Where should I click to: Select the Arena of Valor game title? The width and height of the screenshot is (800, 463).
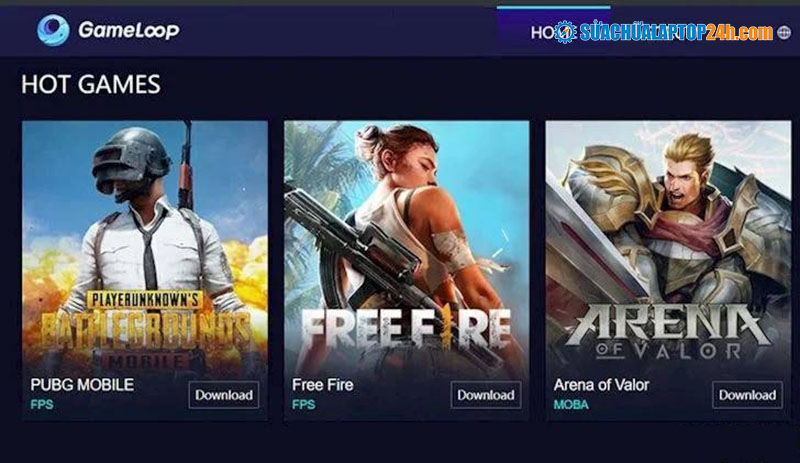pyautogui.click(x=602, y=385)
